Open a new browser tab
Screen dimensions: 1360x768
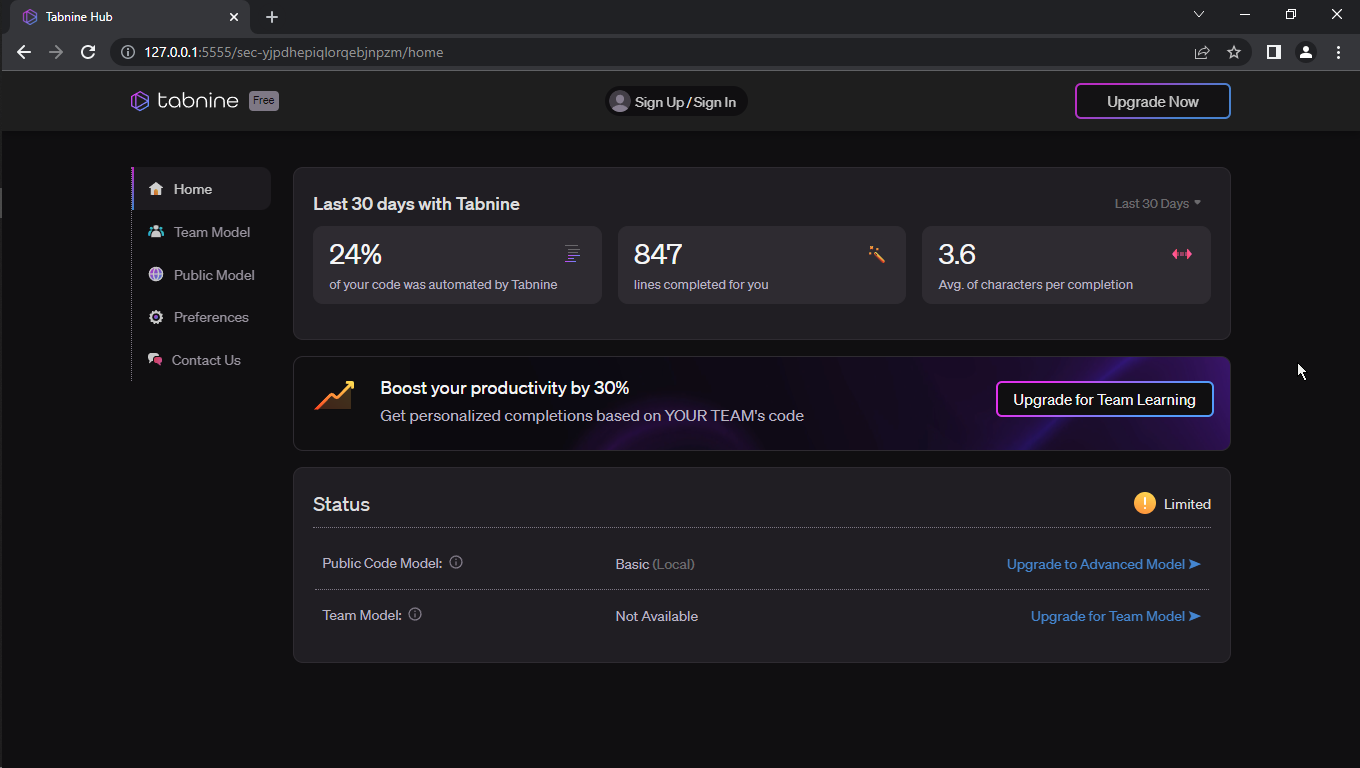click(272, 17)
